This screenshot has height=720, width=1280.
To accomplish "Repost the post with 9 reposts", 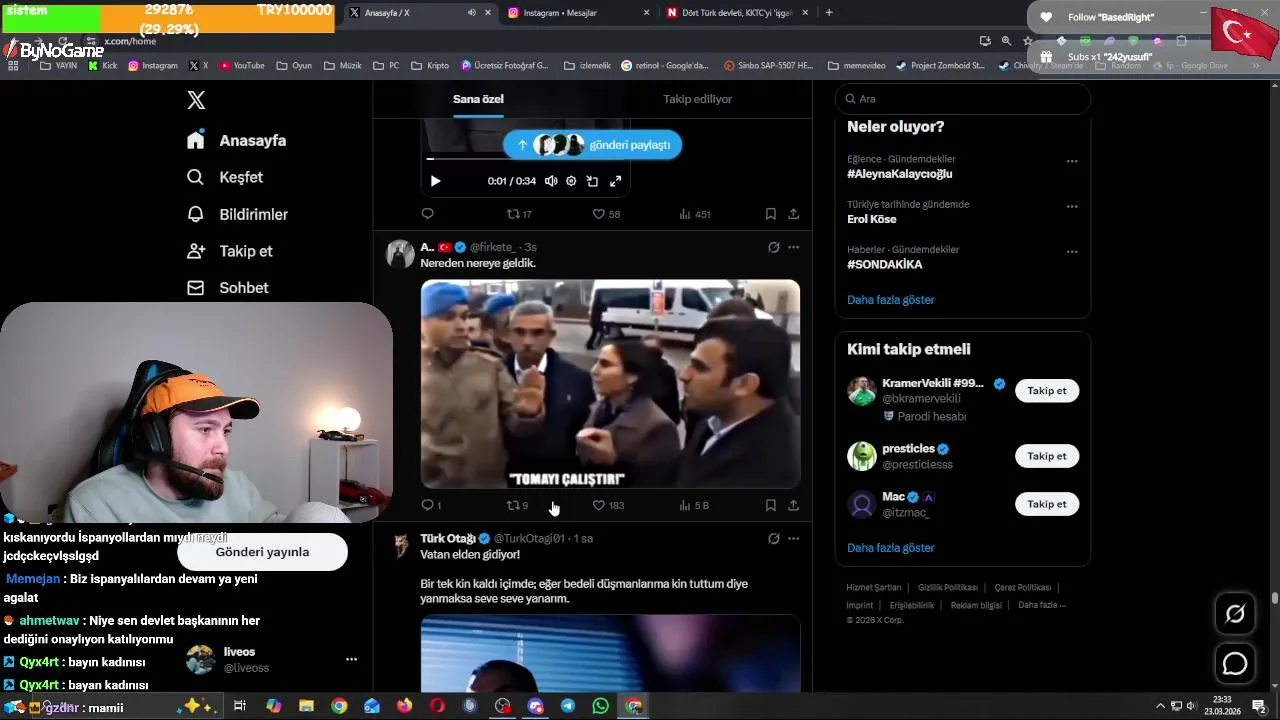I will coord(517,506).
